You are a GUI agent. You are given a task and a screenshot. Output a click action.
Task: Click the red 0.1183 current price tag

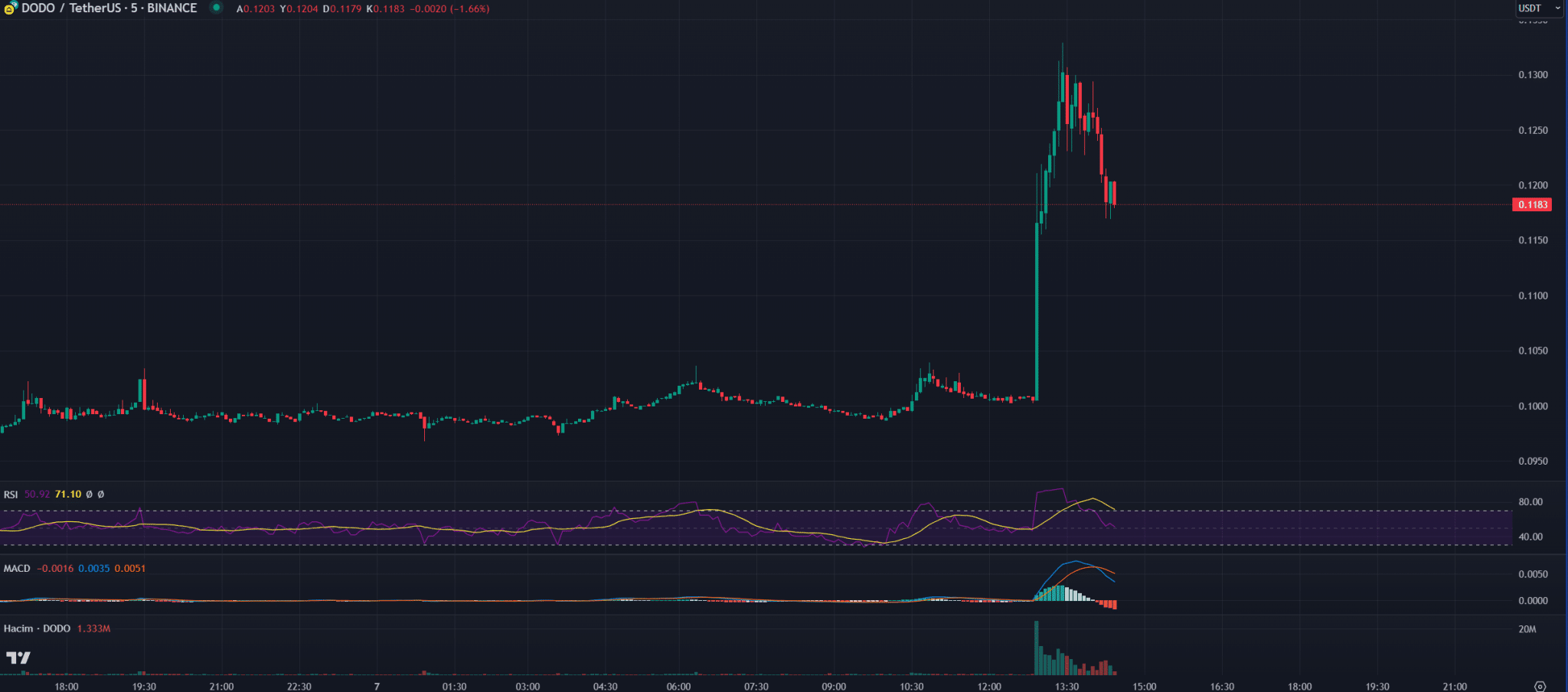coord(1532,204)
